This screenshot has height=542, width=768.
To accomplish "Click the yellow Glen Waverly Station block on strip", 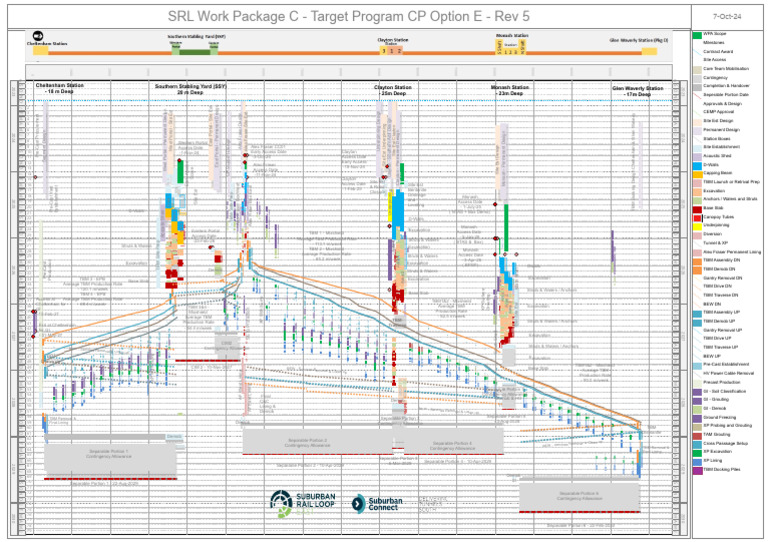I will tap(649, 51).
